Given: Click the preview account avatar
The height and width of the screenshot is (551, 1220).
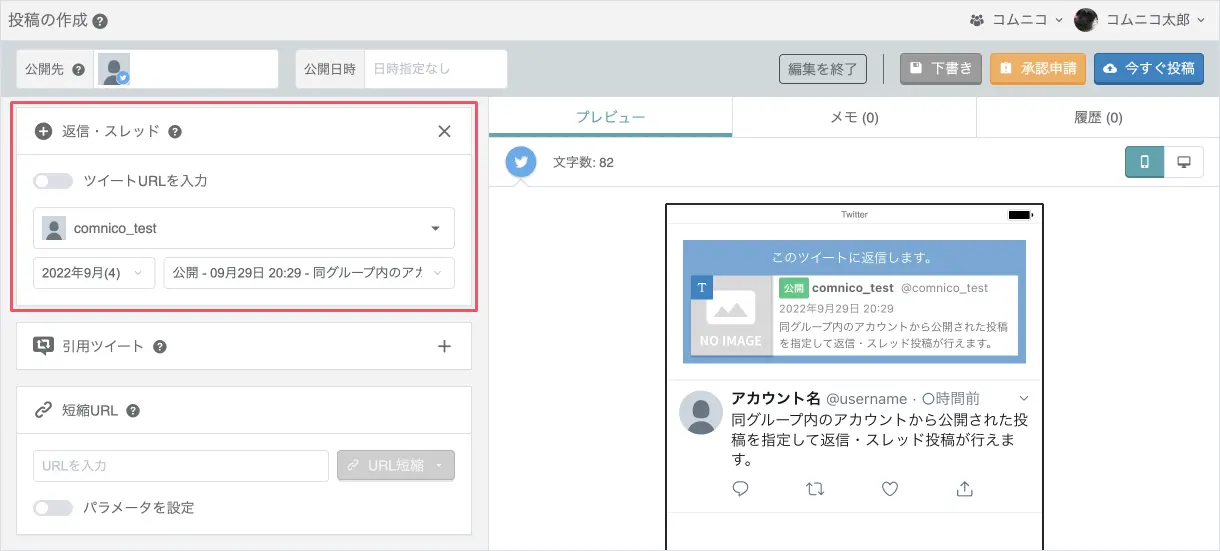Looking at the screenshot, I should click(x=701, y=412).
